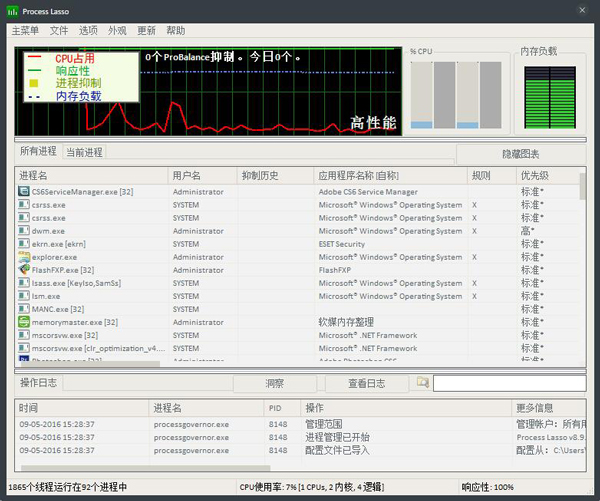Select lsass.exe [KeyIso,SamSs] process name
This screenshot has width=600, height=501.
(x=76, y=283)
